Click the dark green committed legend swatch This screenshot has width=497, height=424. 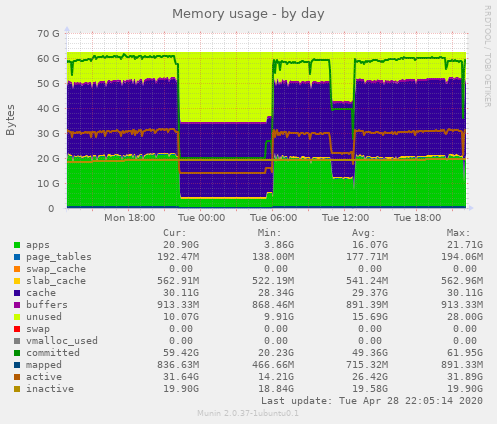[x=17, y=353]
